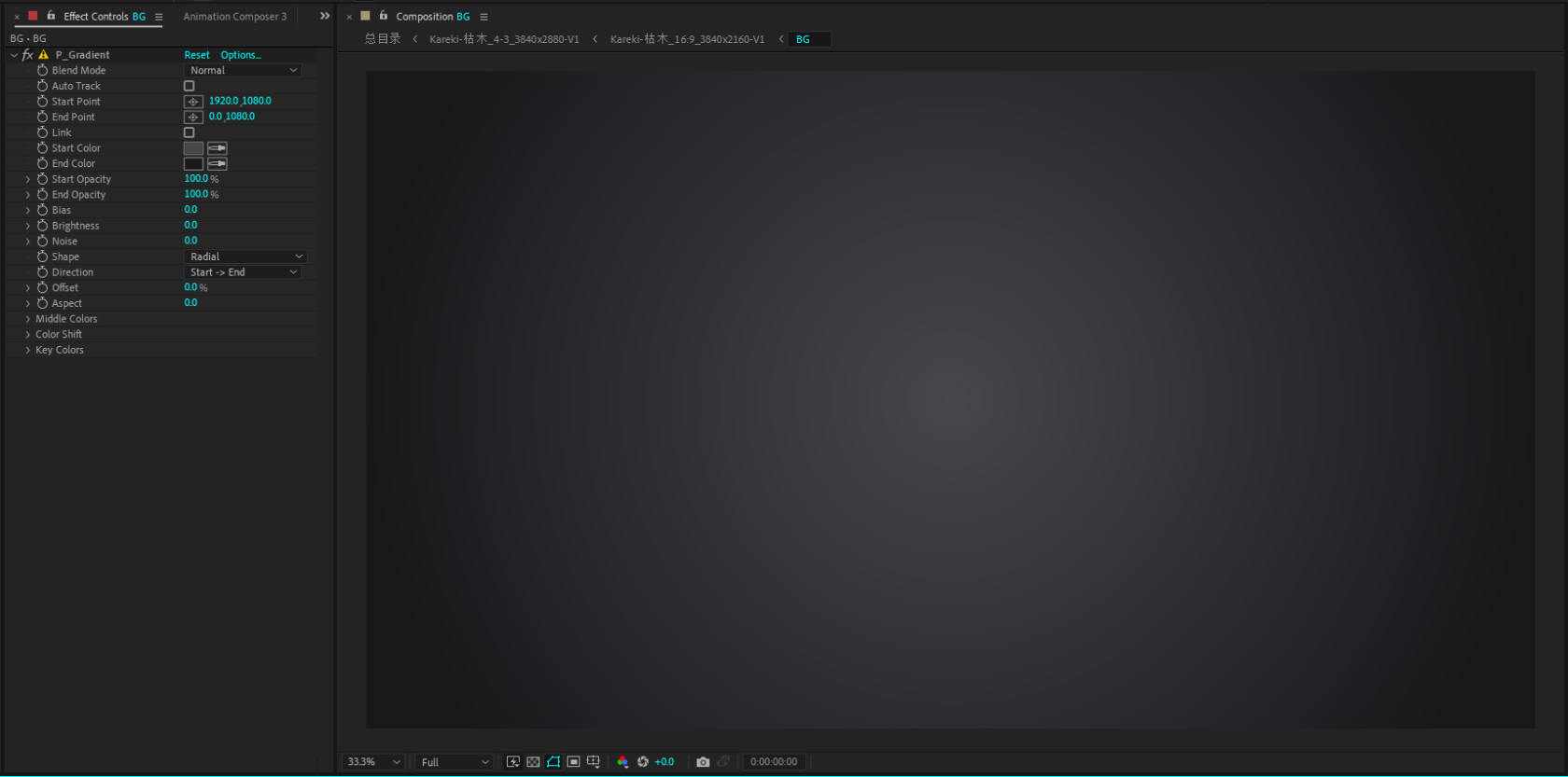Expand the Middle Colors group

28,319
